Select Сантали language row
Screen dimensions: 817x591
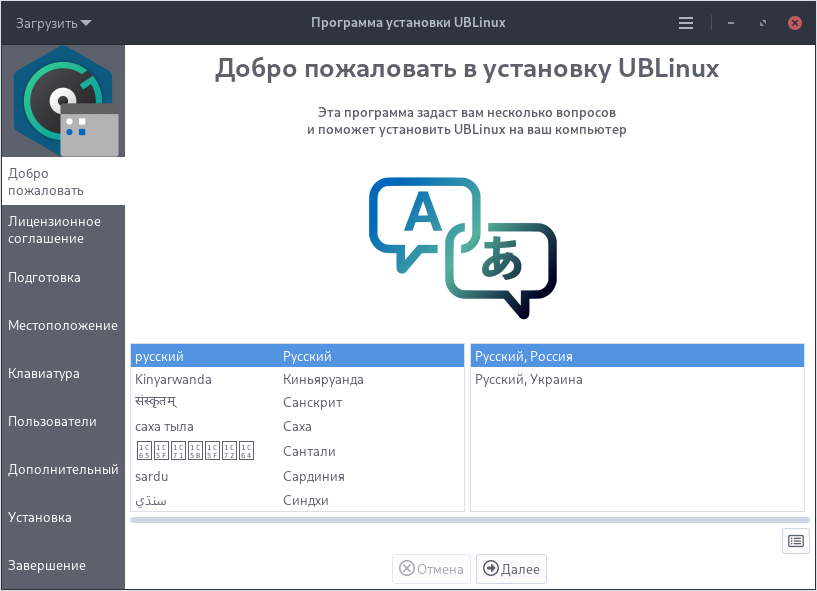point(297,451)
